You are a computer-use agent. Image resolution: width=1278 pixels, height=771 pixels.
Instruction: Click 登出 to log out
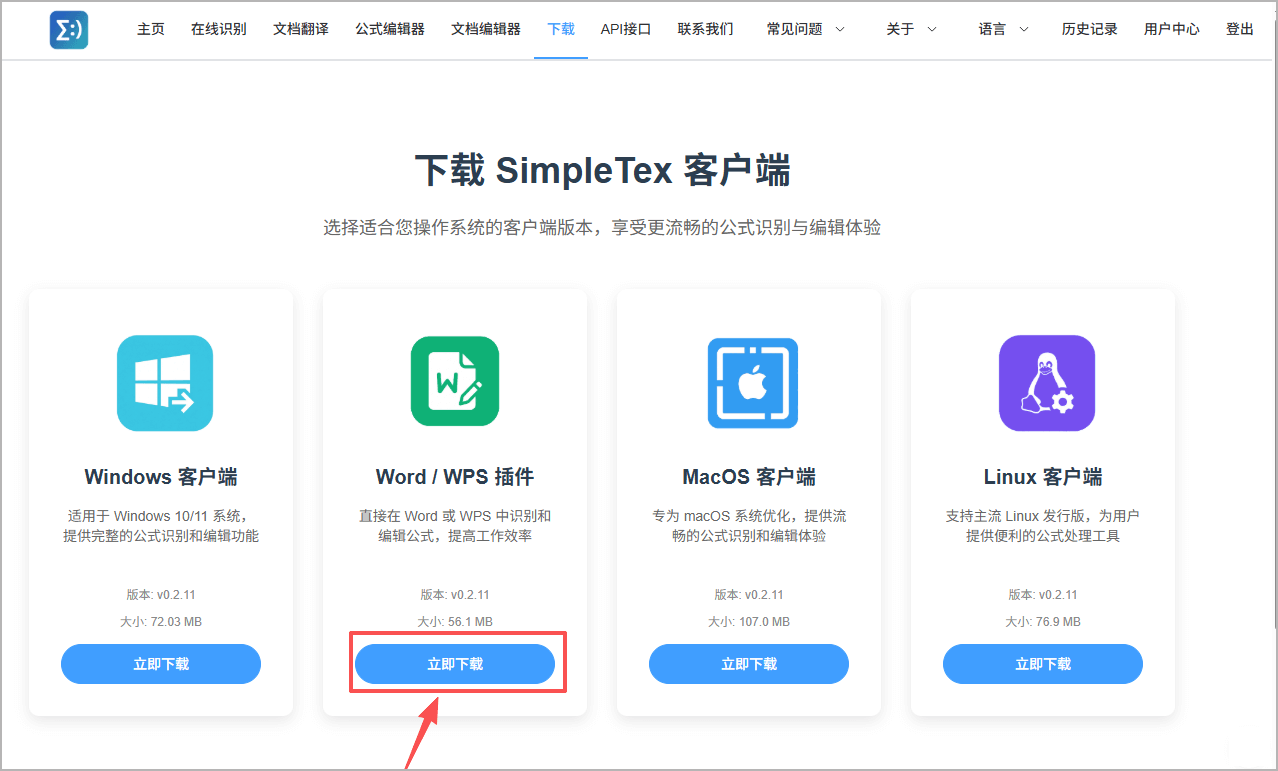coord(1239,29)
